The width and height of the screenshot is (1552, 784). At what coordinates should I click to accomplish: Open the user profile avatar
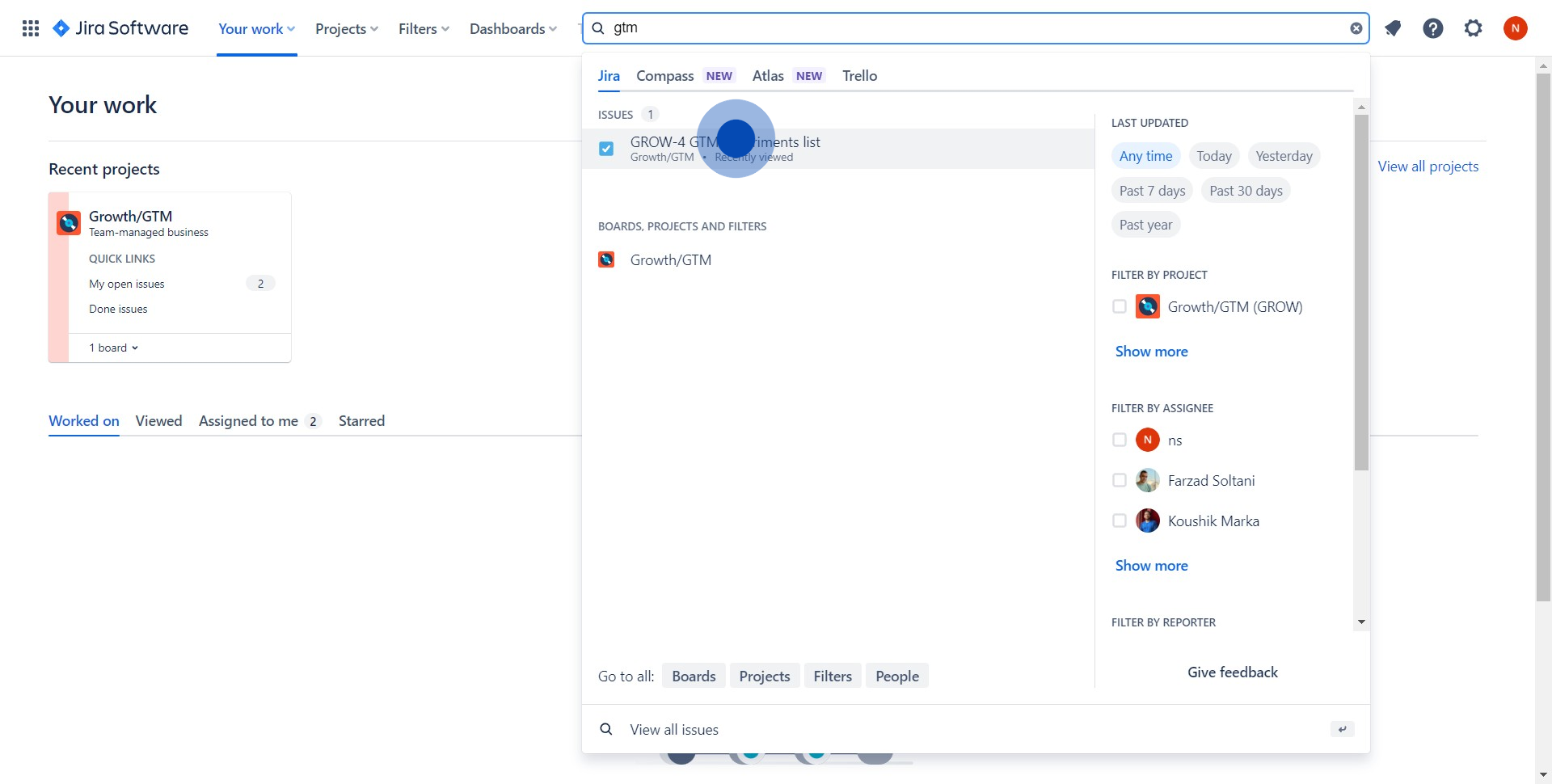tap(1515, 28)
